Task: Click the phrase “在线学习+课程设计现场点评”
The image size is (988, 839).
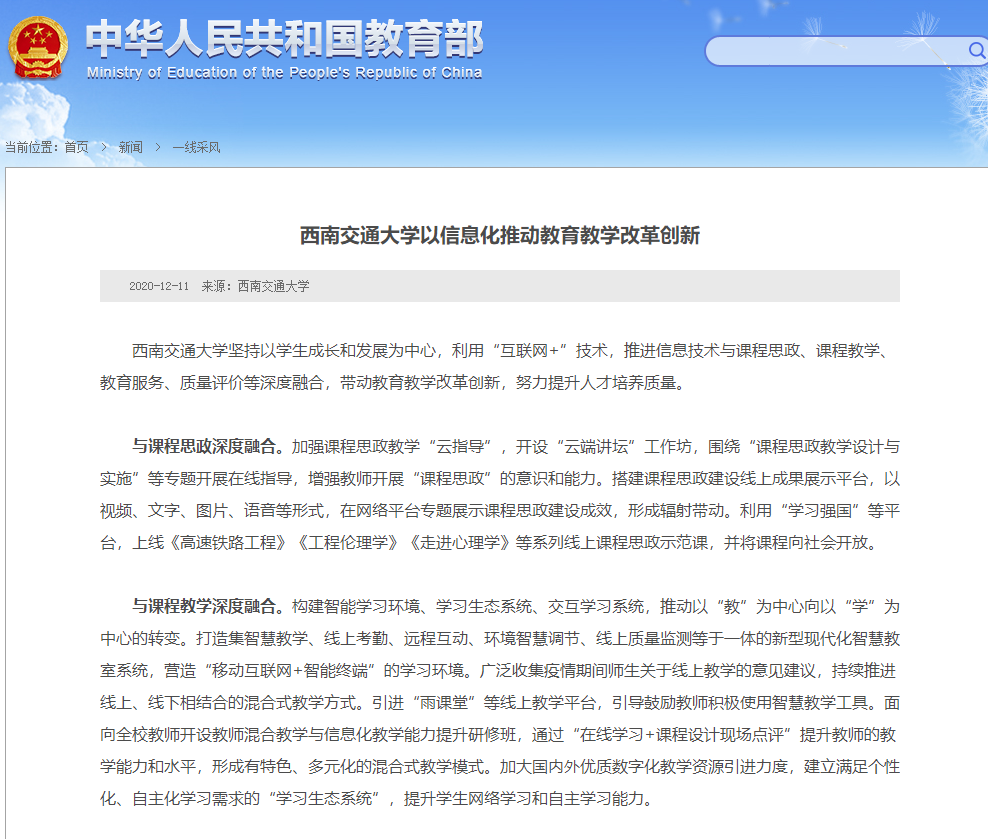Action: [x=682, y=734]
